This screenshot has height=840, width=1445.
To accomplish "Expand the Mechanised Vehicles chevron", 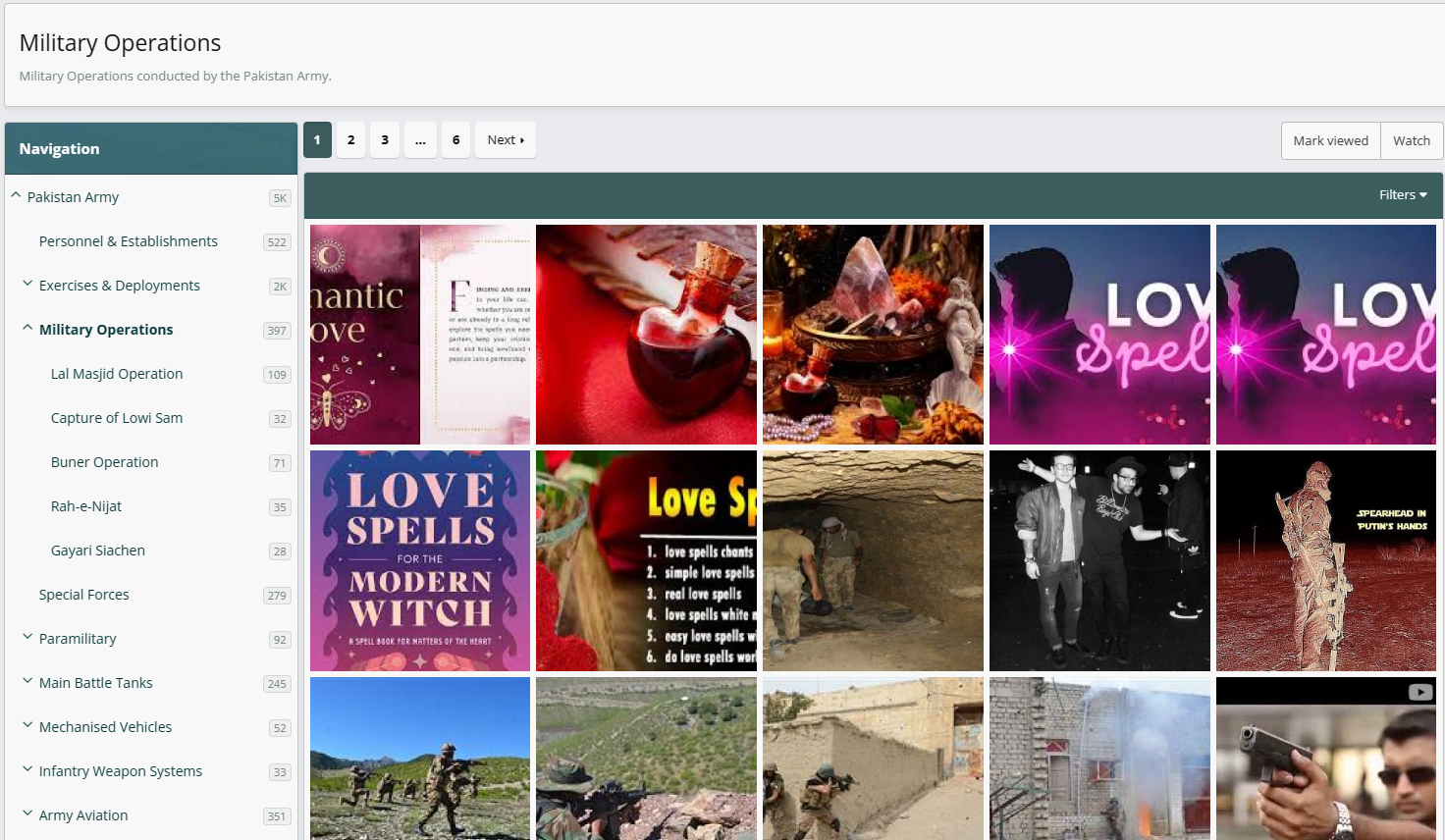I will tap(27, 725).
